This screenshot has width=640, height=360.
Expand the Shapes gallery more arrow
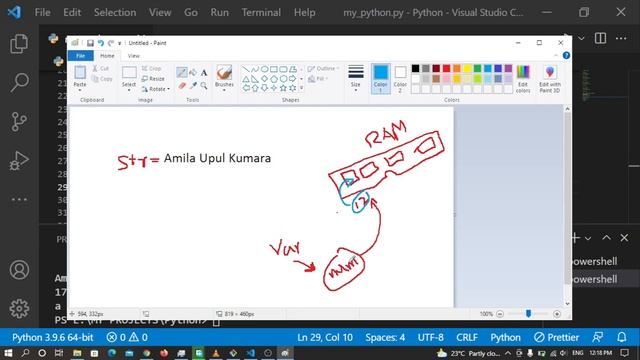pyautogui.click(x=302, y=88)
